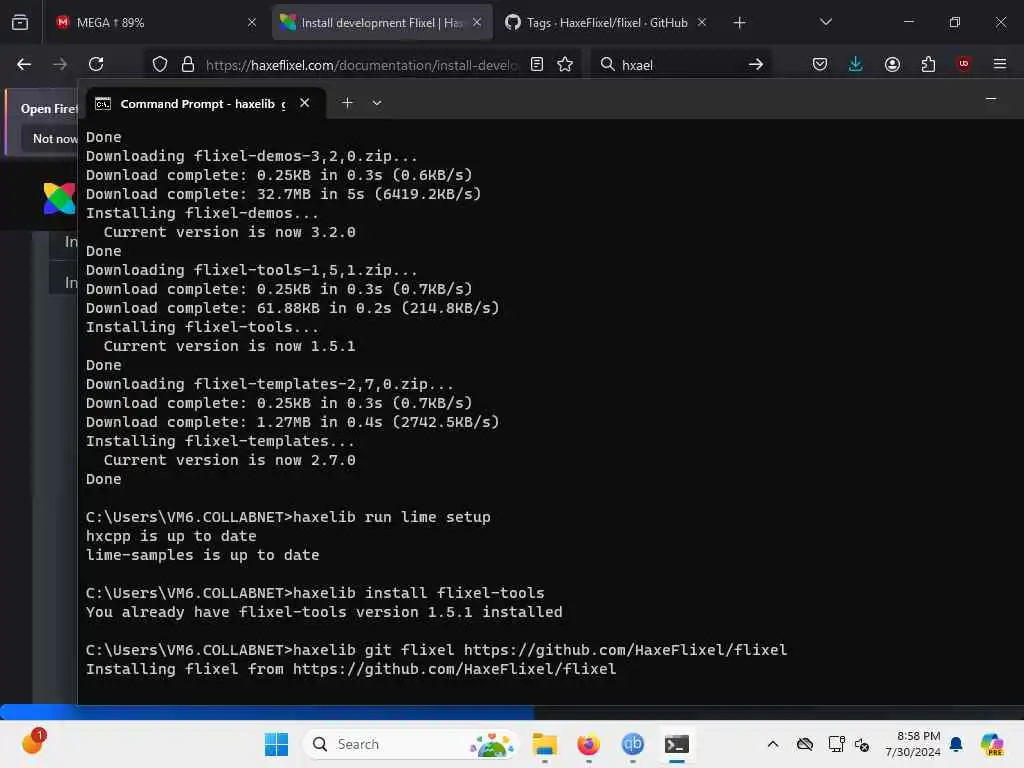1024x768 pixels.
Task: Open File Explorer from the taskbar
Action: (544, 744)
